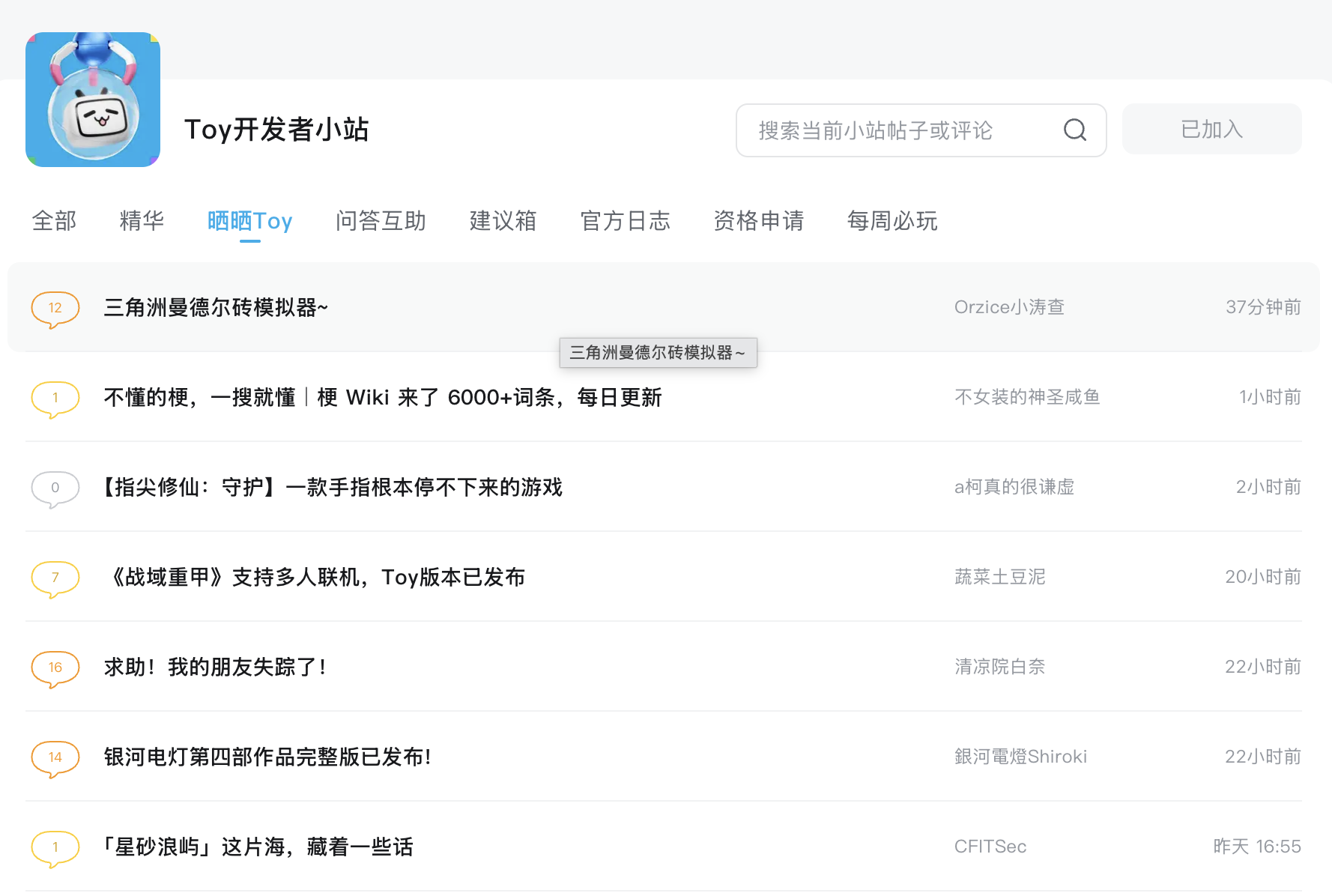This screenshot has width=1332, height=896.
Task: Click author name 銀河電燈Shiroki
Action: (x=1020, y=757)
